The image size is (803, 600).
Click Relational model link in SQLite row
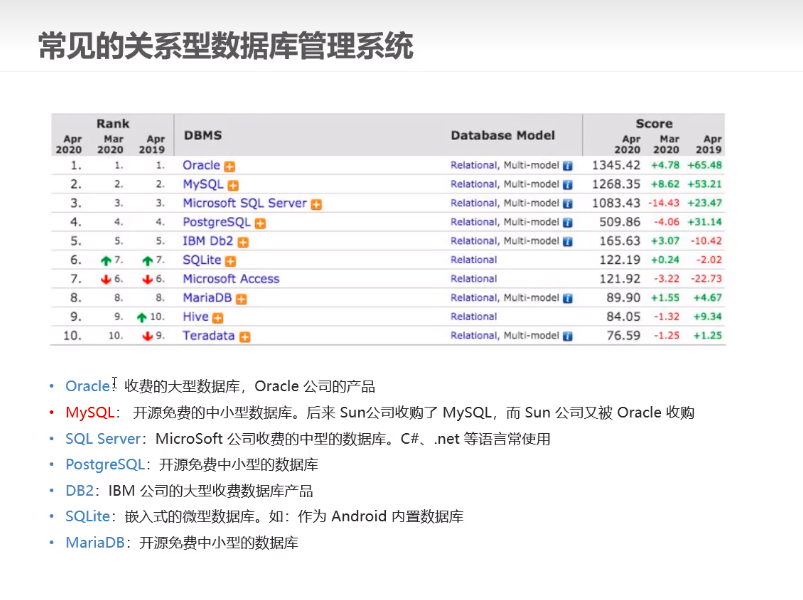click(474, 260)
